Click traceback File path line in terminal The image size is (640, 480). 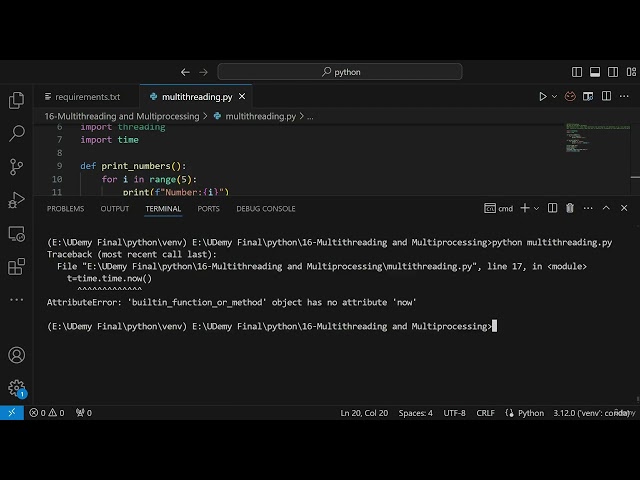point(322,267)
